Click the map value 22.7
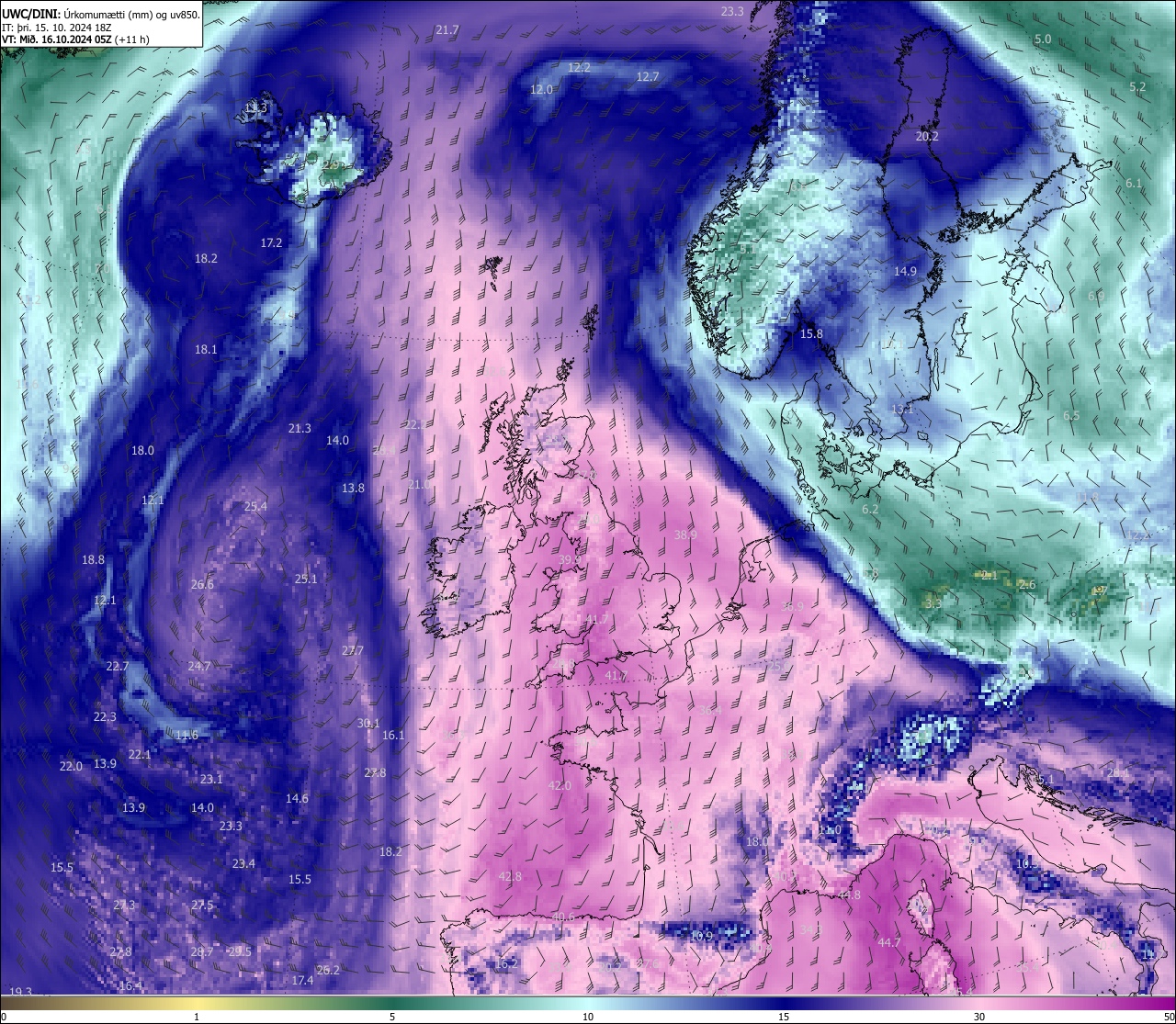This screenshot has height=1024, width=1176. [118, 667]
